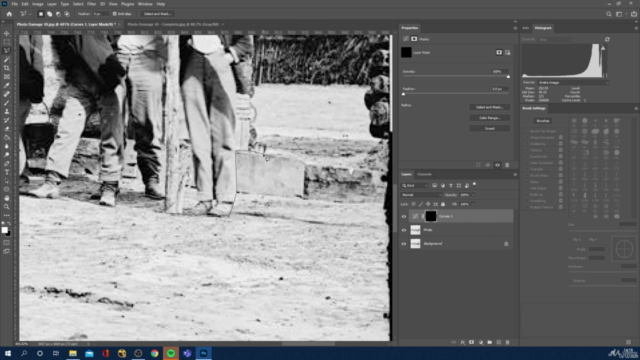Open the Filter menu
The width and height of the screenshot is (640, 360).
[91, 4]
